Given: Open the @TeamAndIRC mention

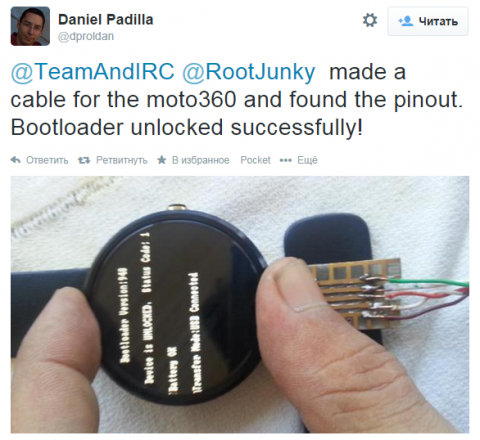Looking at the screenshot, I should tap(93, 72).
